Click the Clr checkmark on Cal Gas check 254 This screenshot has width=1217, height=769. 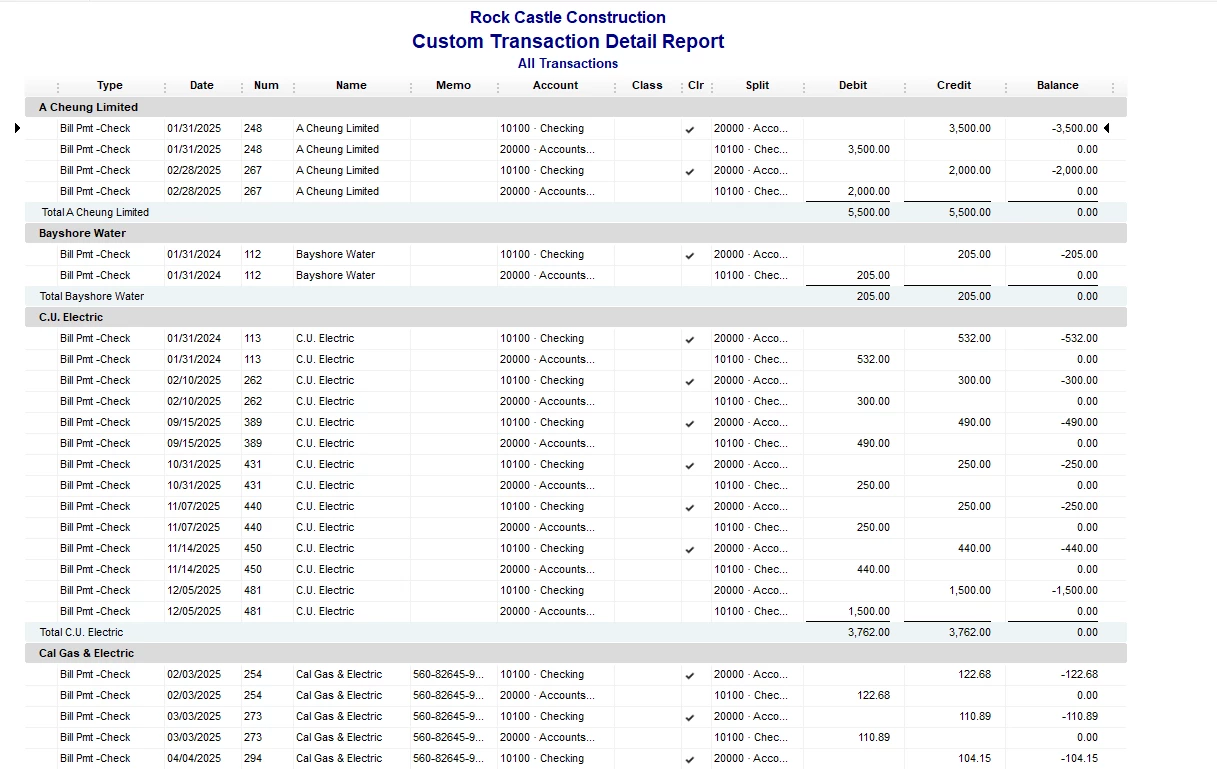click(689, 675)
